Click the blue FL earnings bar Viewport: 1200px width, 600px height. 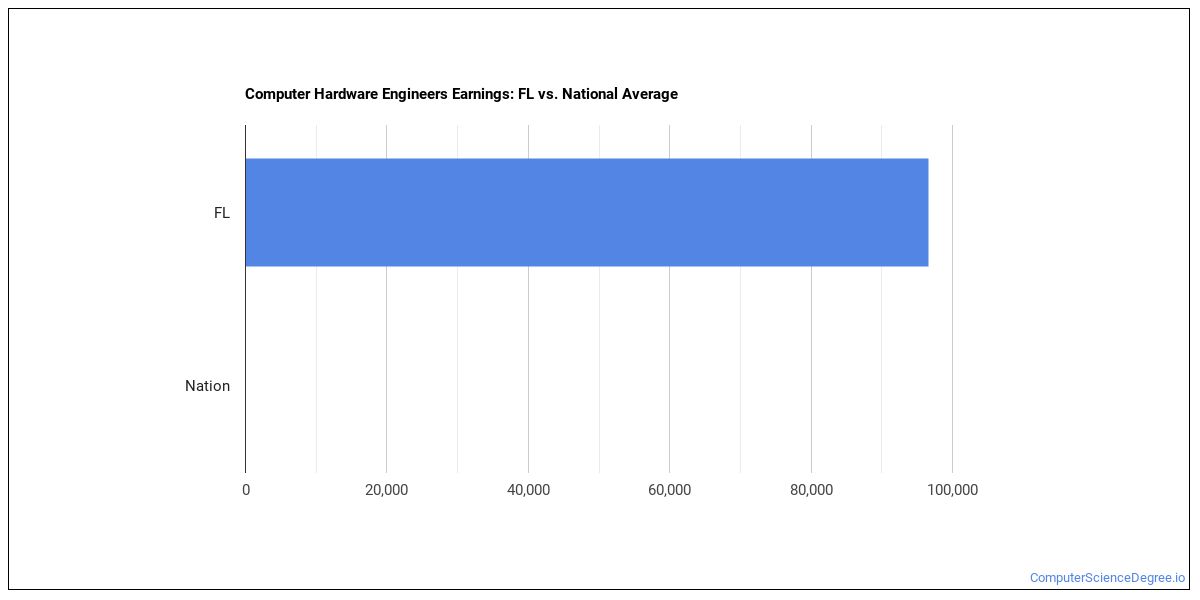pyautogui.click(x=587, y=212)
